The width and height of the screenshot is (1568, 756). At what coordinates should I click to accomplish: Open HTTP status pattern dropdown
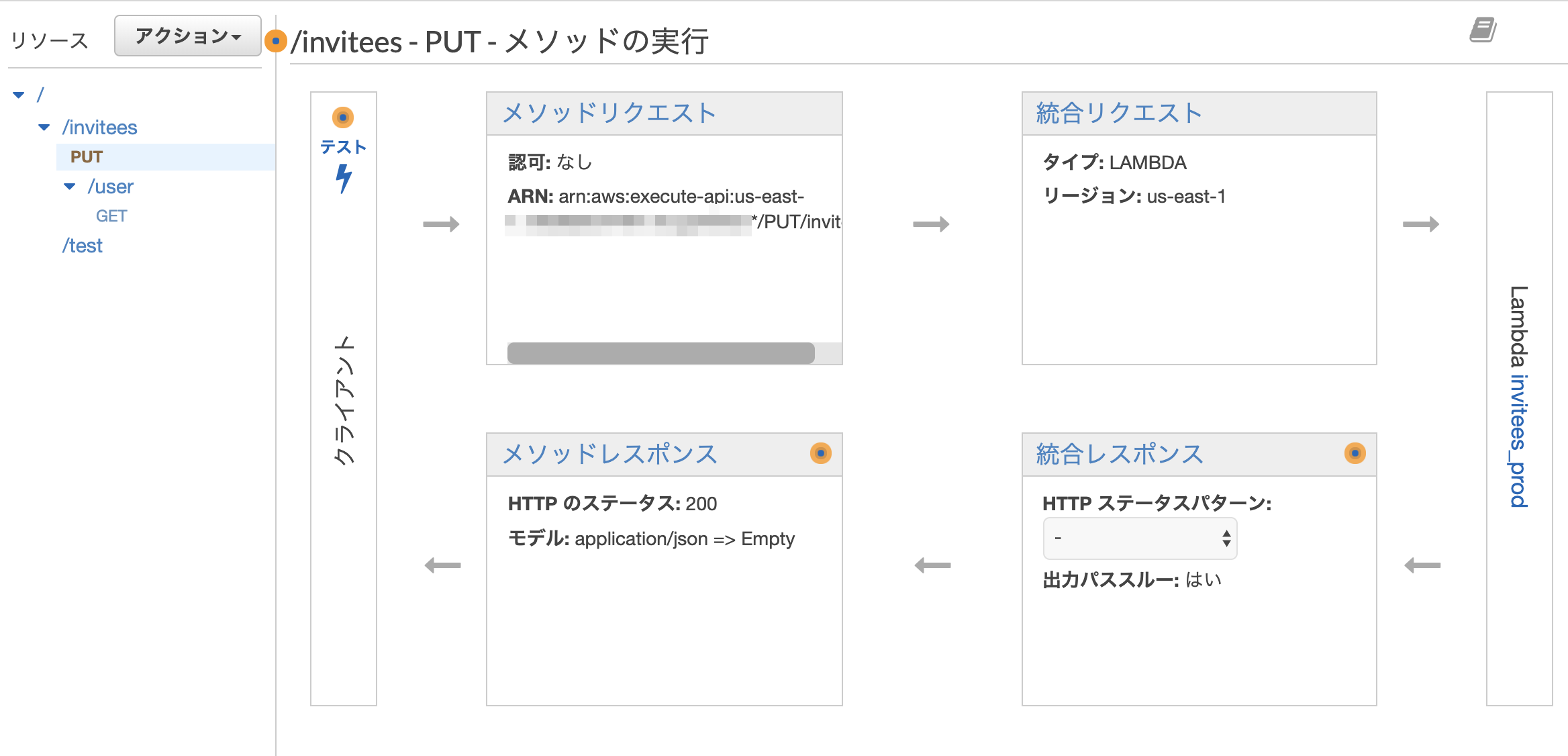tap(1139, 538)
